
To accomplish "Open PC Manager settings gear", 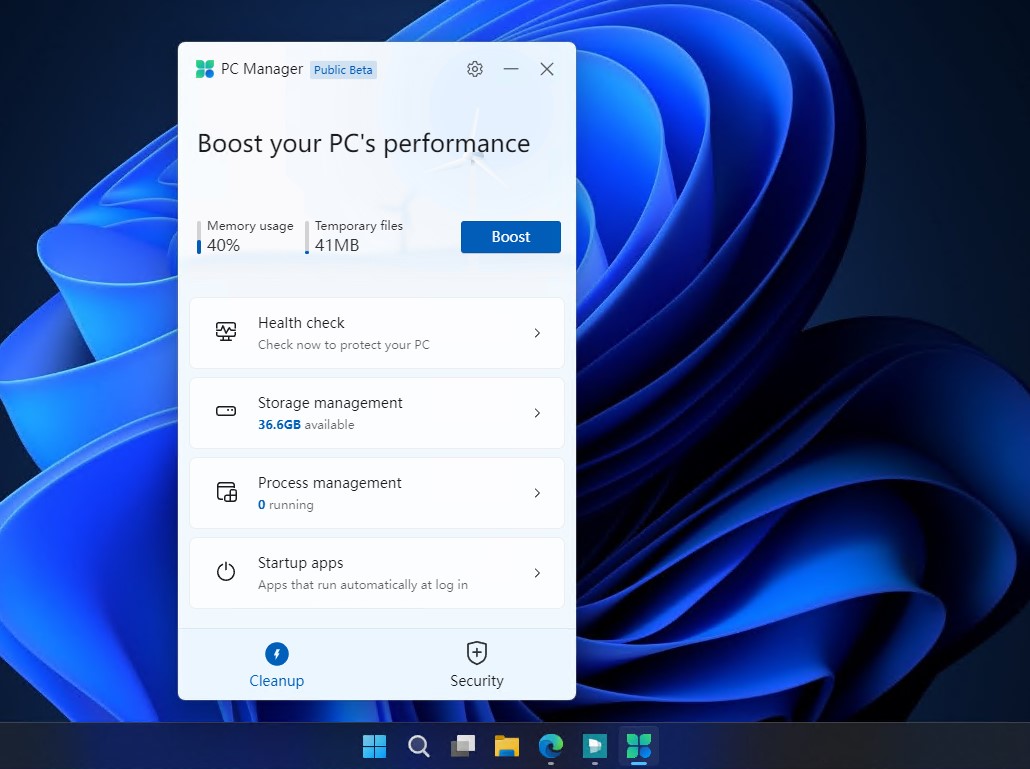I will [x=475, y=69].
